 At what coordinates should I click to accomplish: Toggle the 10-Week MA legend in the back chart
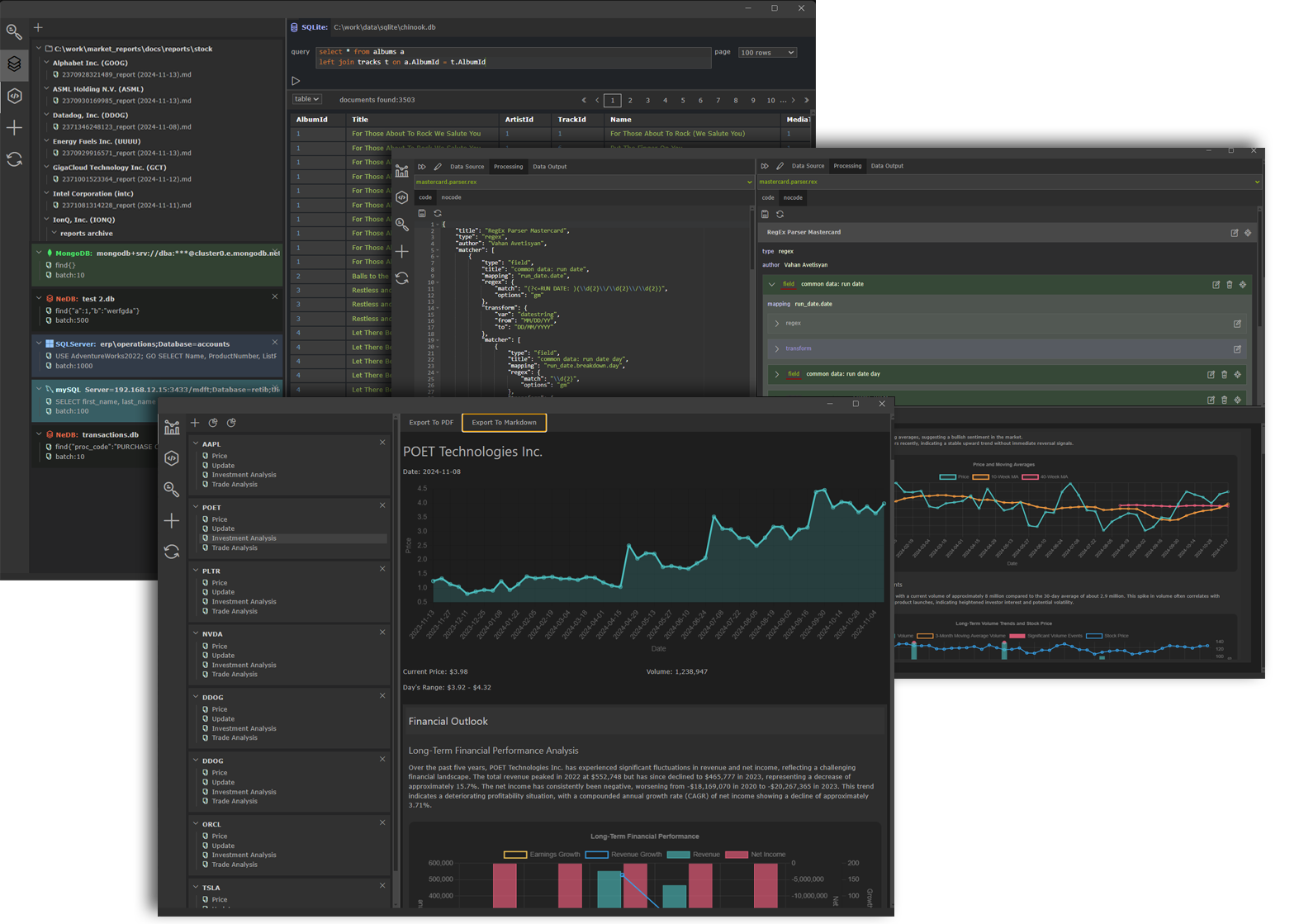[x=995, y=477]
